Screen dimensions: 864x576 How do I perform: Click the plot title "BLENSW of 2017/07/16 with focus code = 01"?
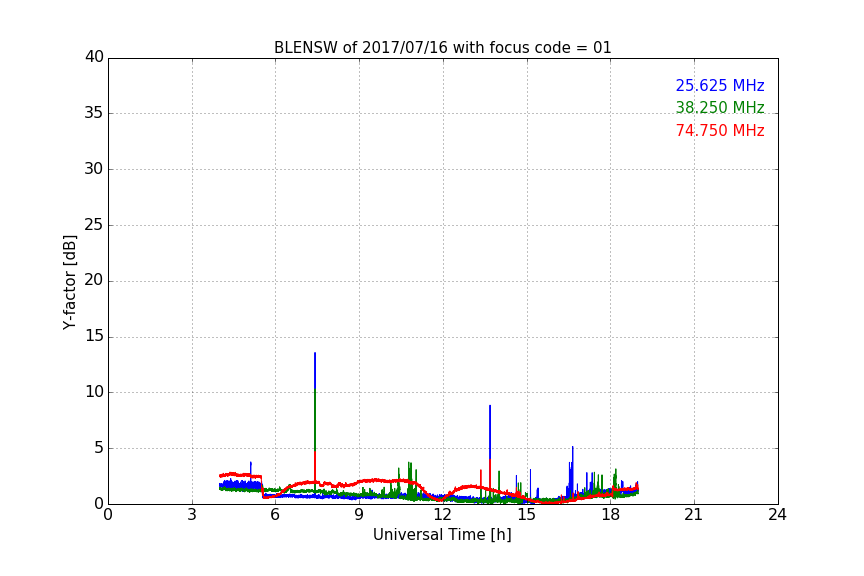(x=442, y=48)
